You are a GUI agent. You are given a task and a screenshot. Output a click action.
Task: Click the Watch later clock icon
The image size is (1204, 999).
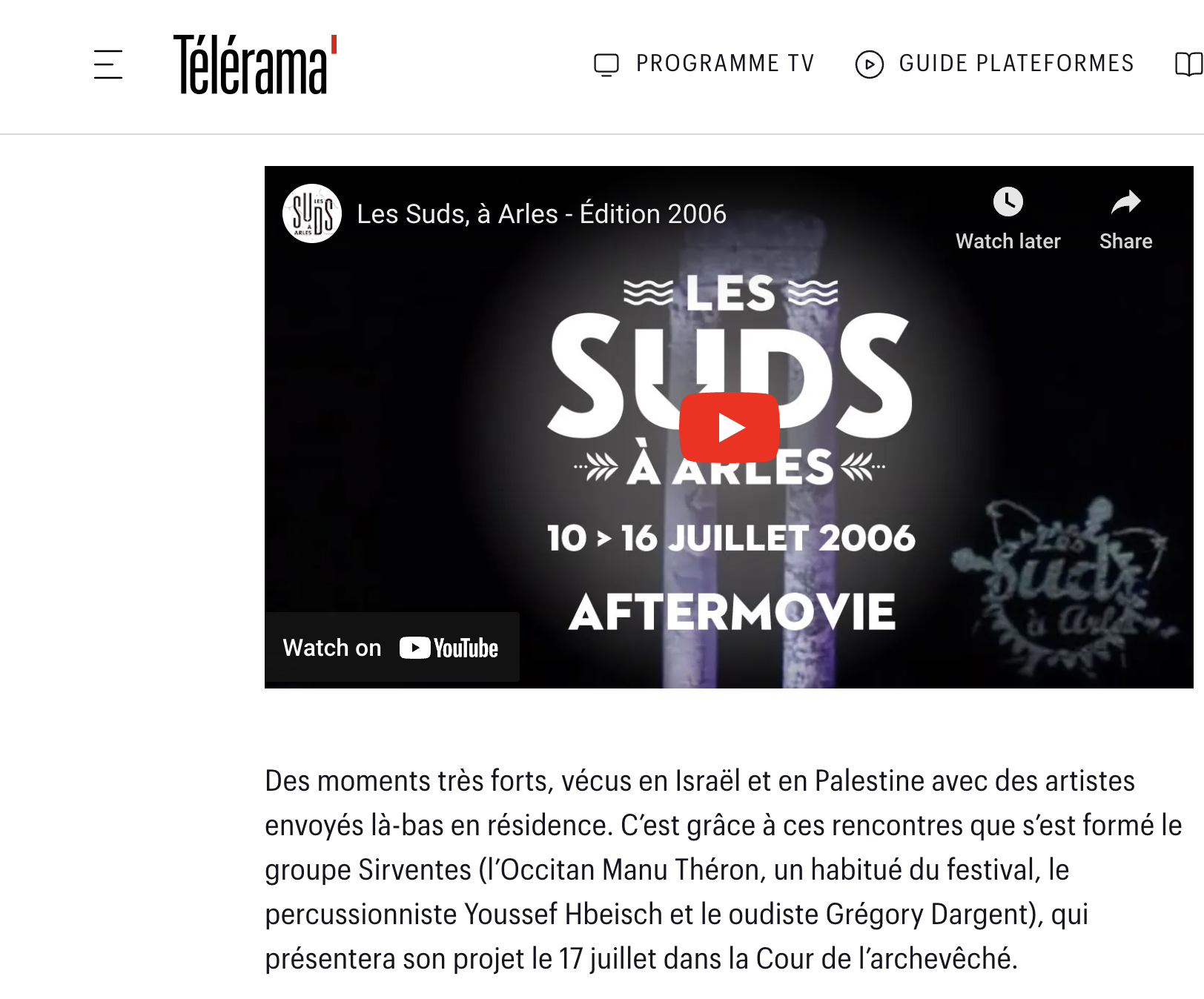pyautogui.click(x=1008, y=202)
